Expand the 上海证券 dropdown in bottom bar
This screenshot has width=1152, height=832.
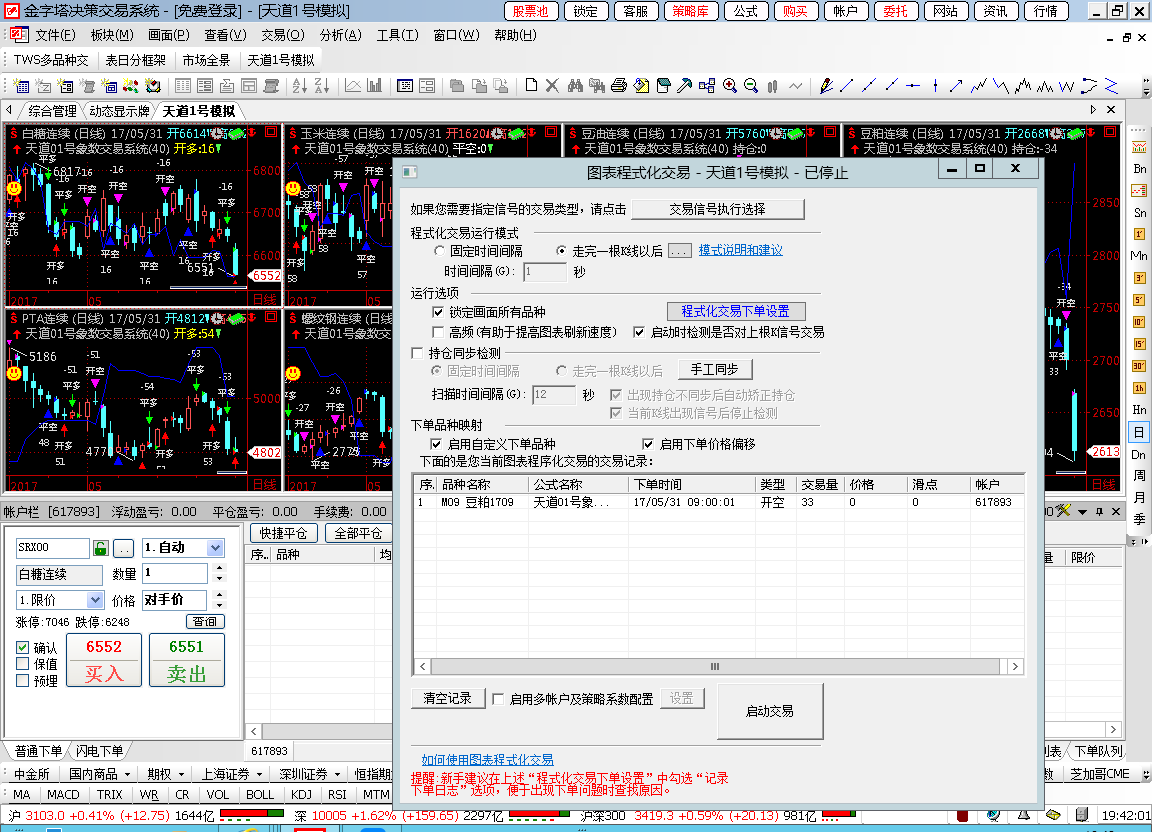[x=259, y=774]
